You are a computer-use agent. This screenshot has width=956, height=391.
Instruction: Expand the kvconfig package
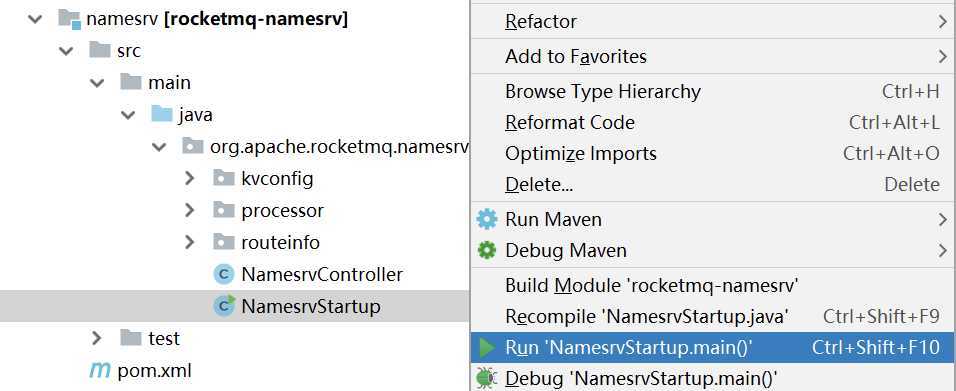click(190, 178)
